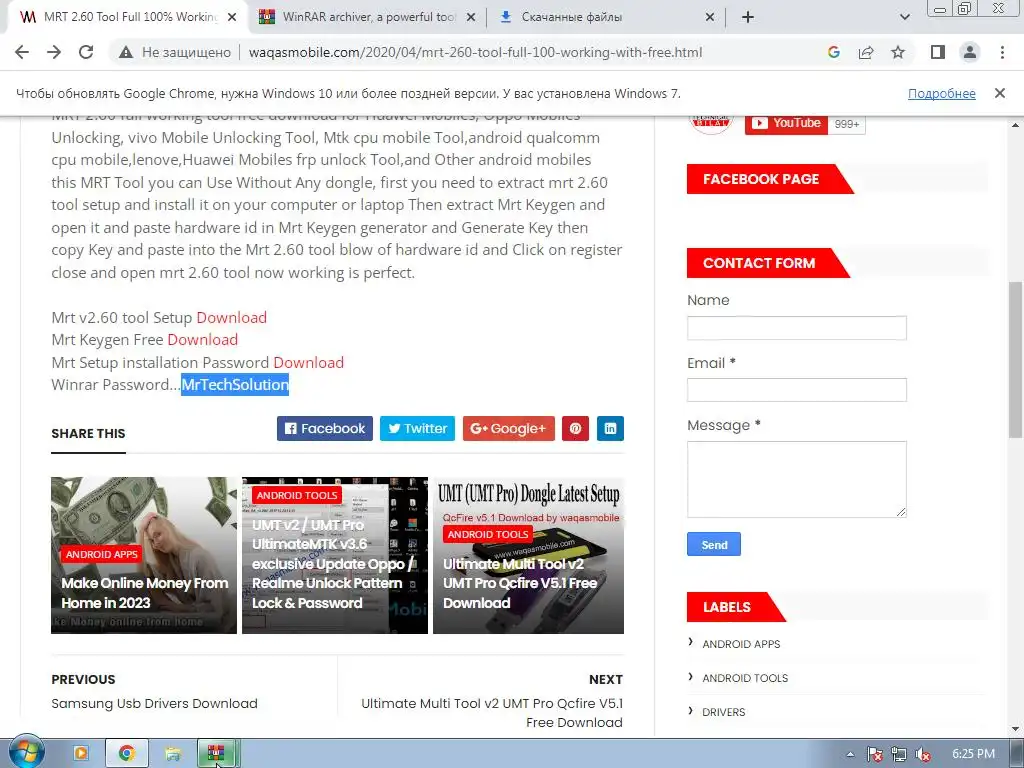Open the Ultimate Multi Tool v2 Qcfire thumbnail
This screenshot has height=768, width=1024.
[x=528, y=555]
